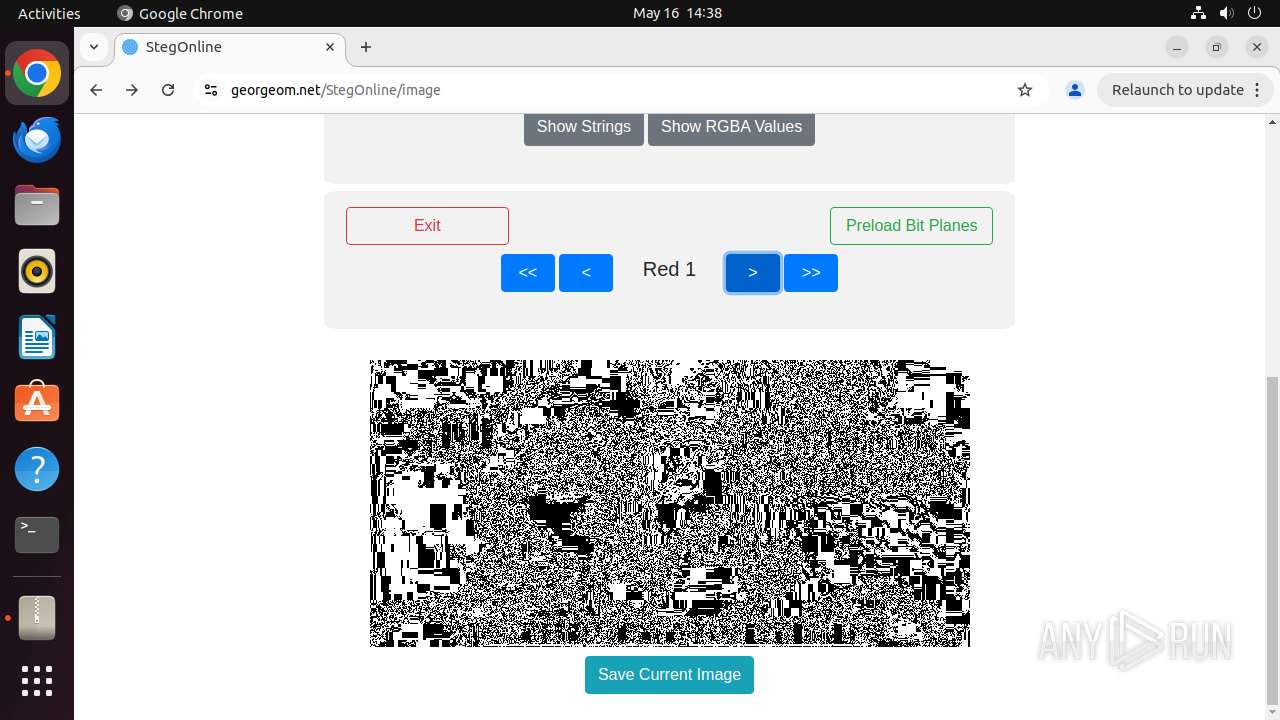Launch LibreOffice Writer from dock
This screenshot has height=720, width=1280.
37,338
